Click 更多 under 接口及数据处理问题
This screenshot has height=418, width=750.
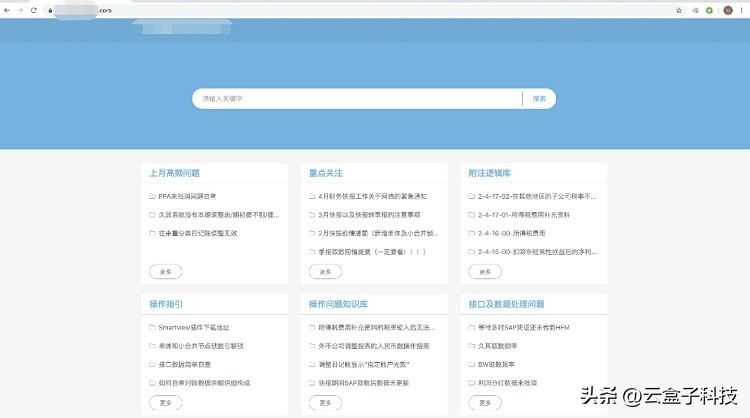(485, 403)
